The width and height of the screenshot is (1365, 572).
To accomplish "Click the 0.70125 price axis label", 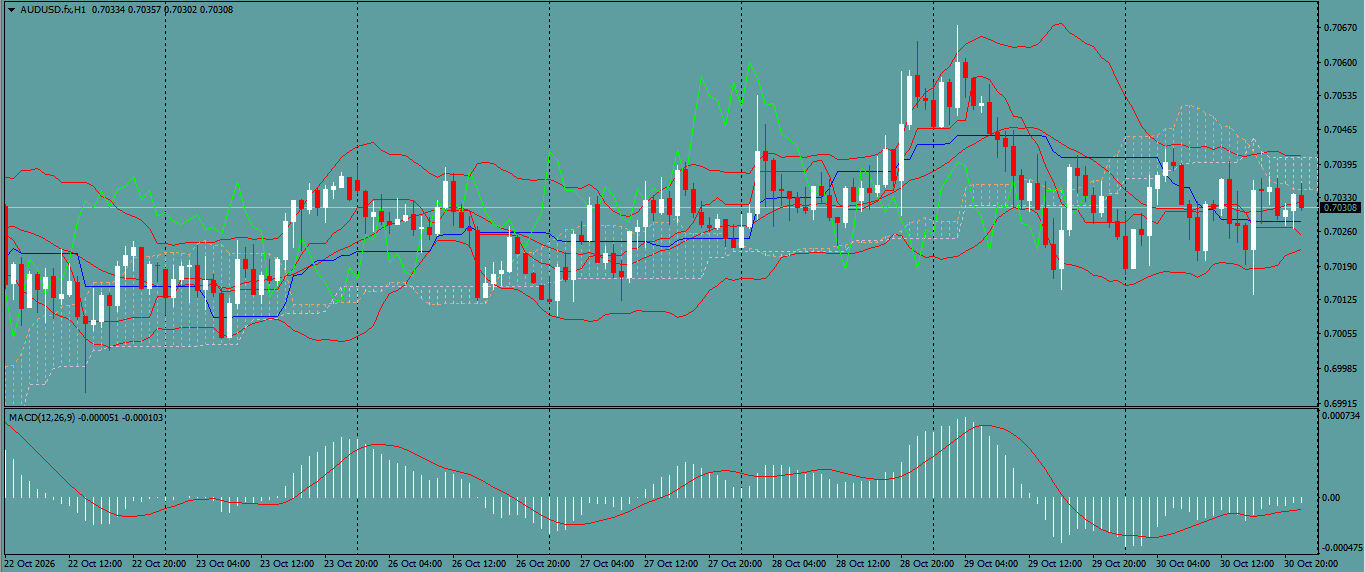I will click(1340, 300).
